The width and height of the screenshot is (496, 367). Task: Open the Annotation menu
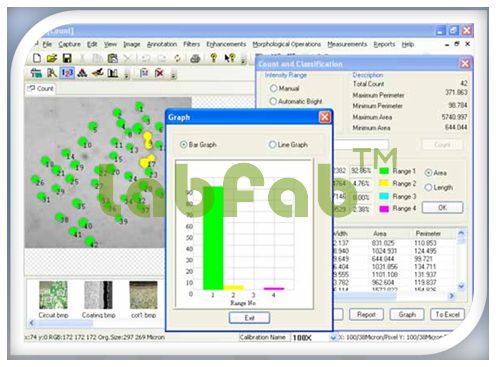162,44
